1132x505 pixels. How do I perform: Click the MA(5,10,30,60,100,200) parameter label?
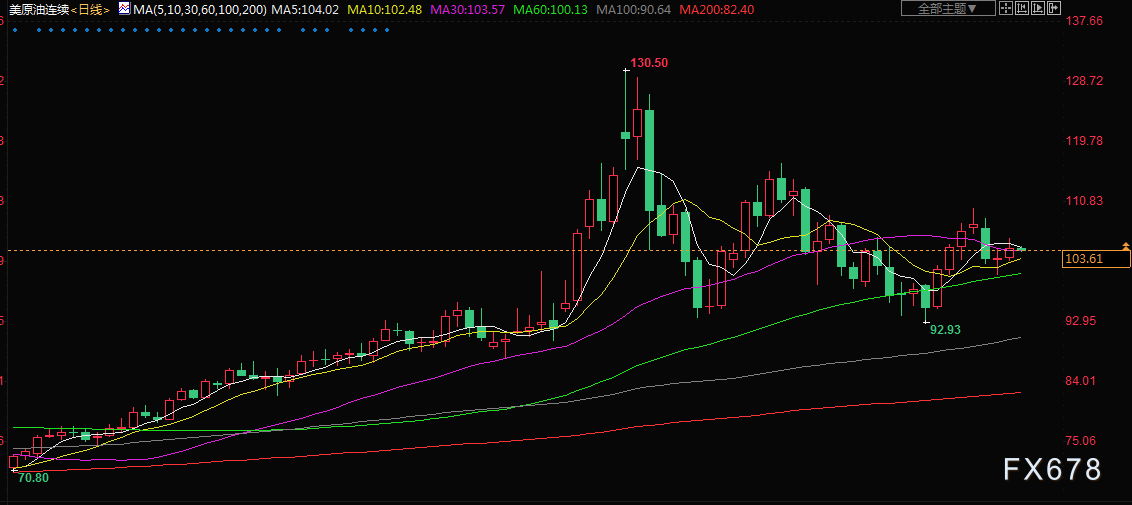199,9
